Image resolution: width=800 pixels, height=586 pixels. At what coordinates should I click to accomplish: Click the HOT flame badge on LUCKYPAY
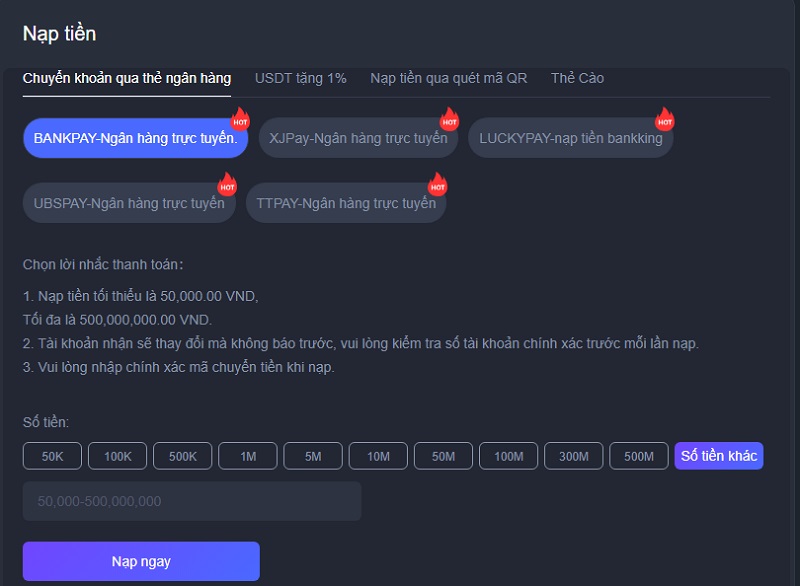[664, 119]
